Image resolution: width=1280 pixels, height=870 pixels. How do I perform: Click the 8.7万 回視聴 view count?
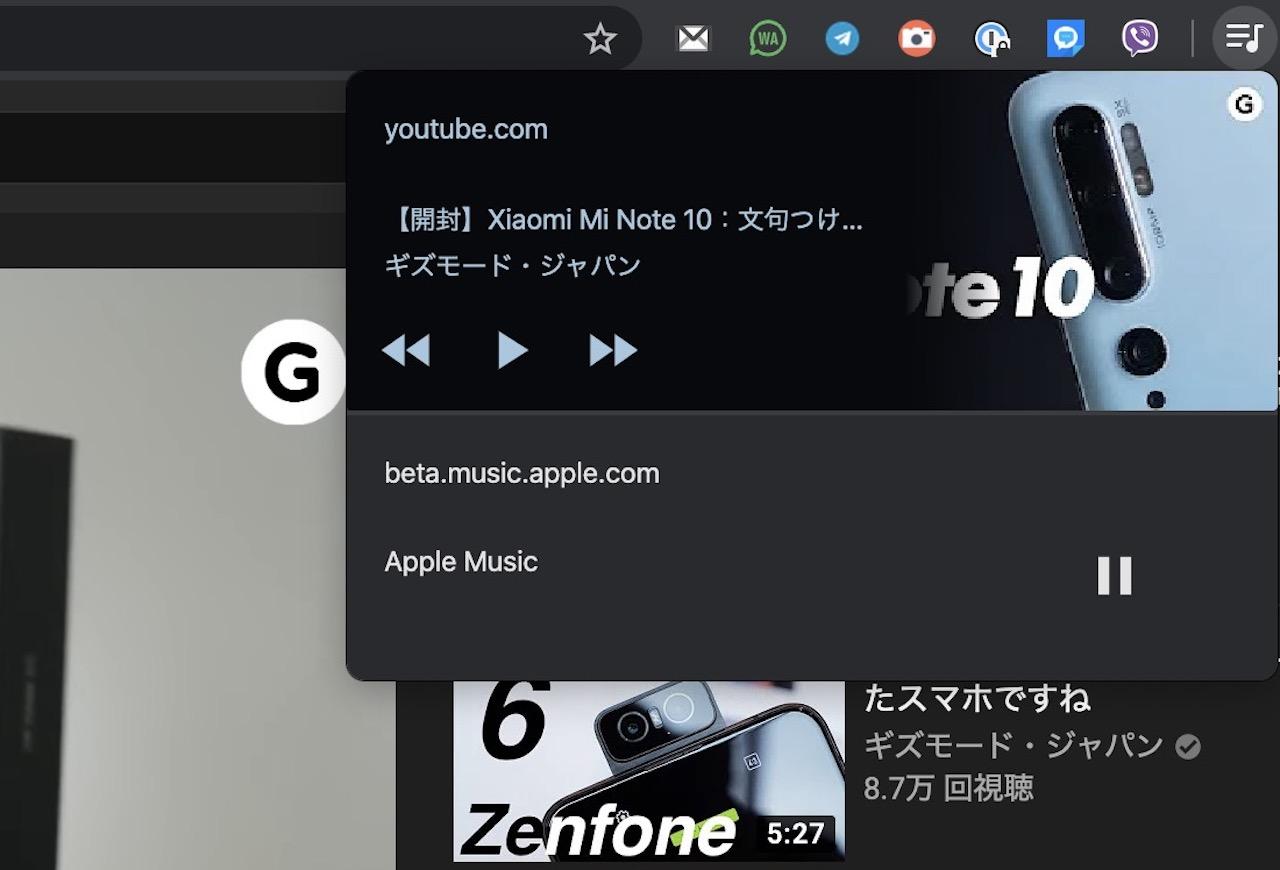pos(948,789)
